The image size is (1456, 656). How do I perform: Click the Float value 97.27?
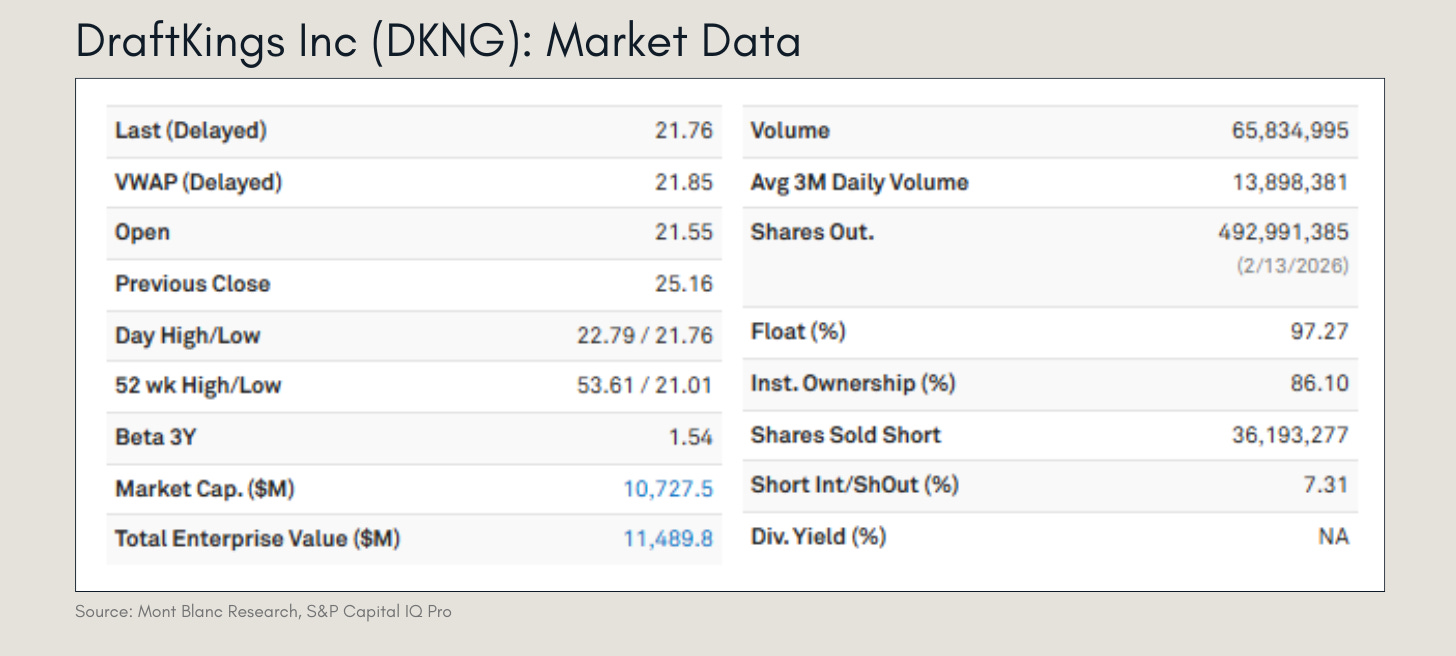1319,331
